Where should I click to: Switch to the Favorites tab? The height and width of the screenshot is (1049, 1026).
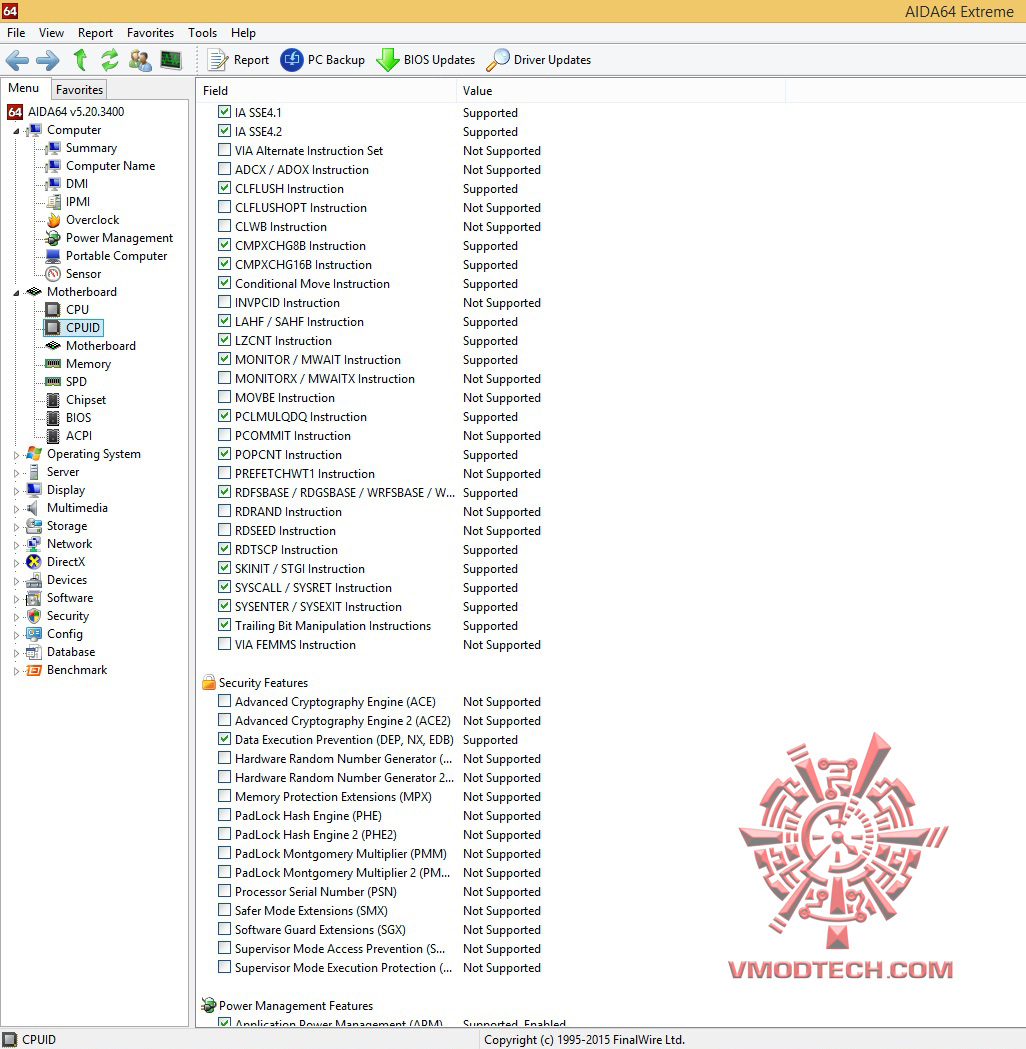79,90
